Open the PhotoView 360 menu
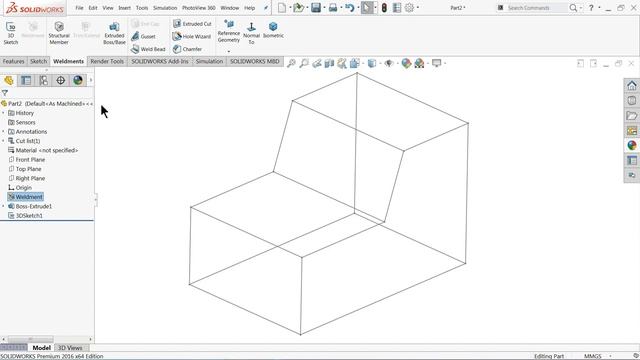 199,8
